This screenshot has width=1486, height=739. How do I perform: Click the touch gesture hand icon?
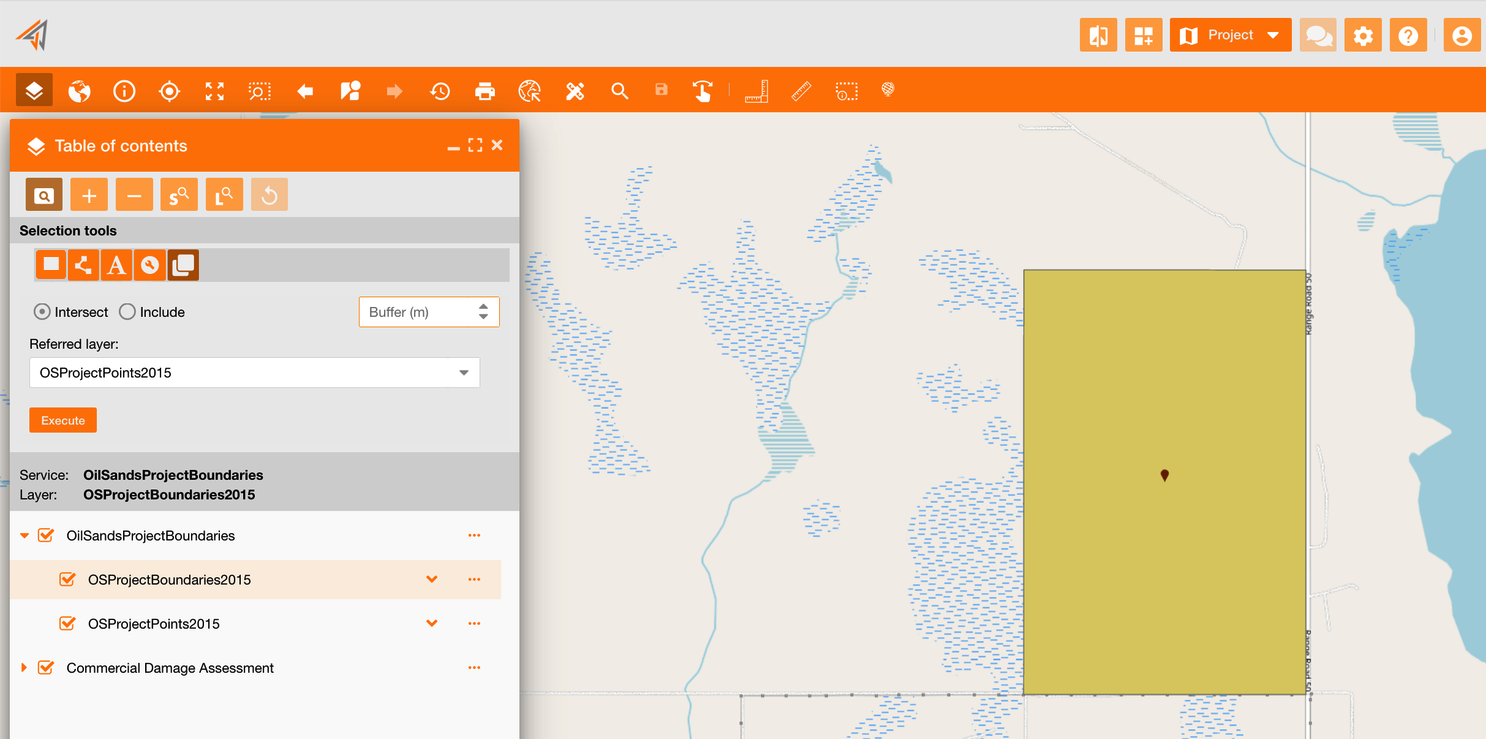tap(702, 91)
